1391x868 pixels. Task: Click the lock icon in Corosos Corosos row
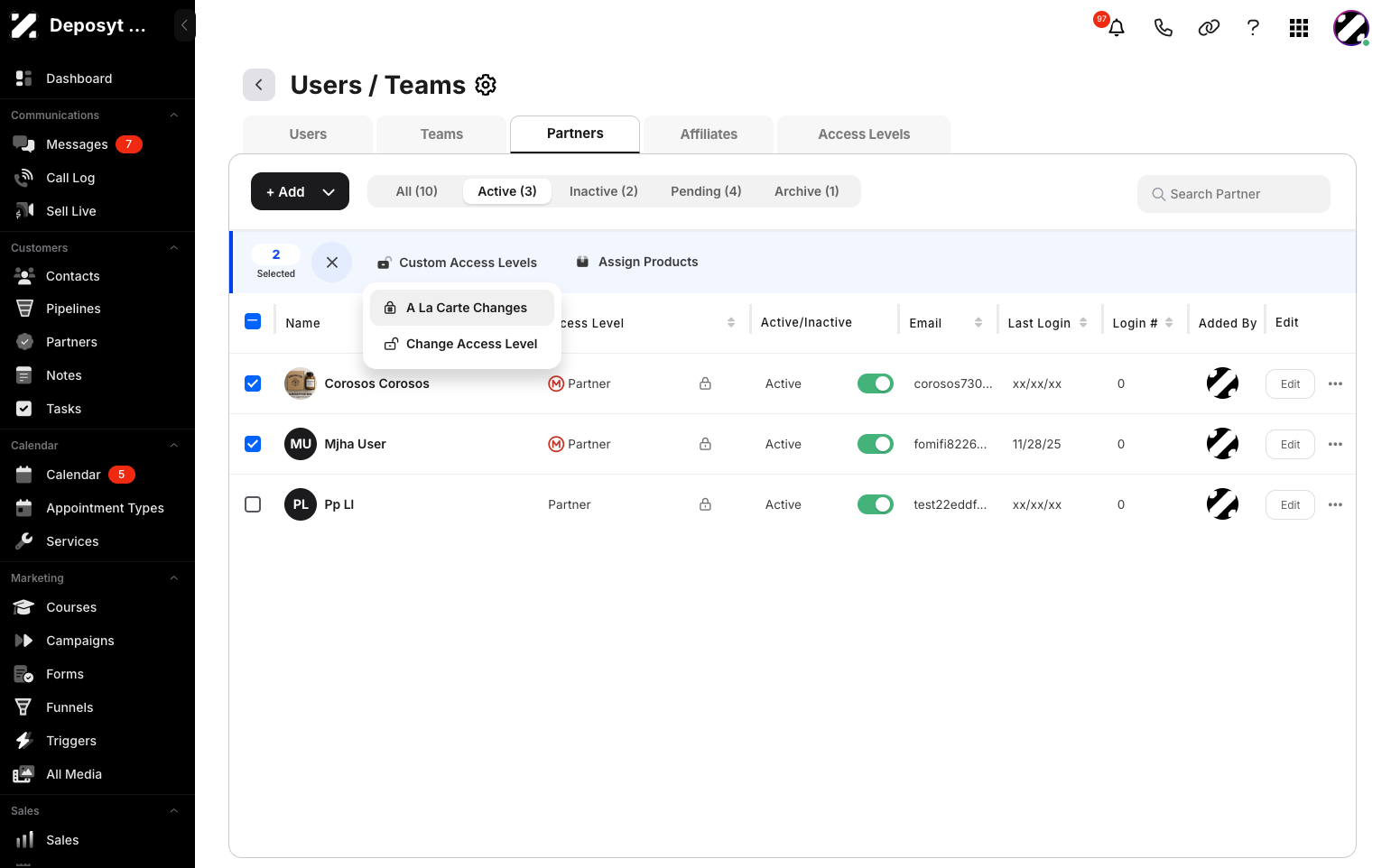pyautogui.click(x=705, y=383)
